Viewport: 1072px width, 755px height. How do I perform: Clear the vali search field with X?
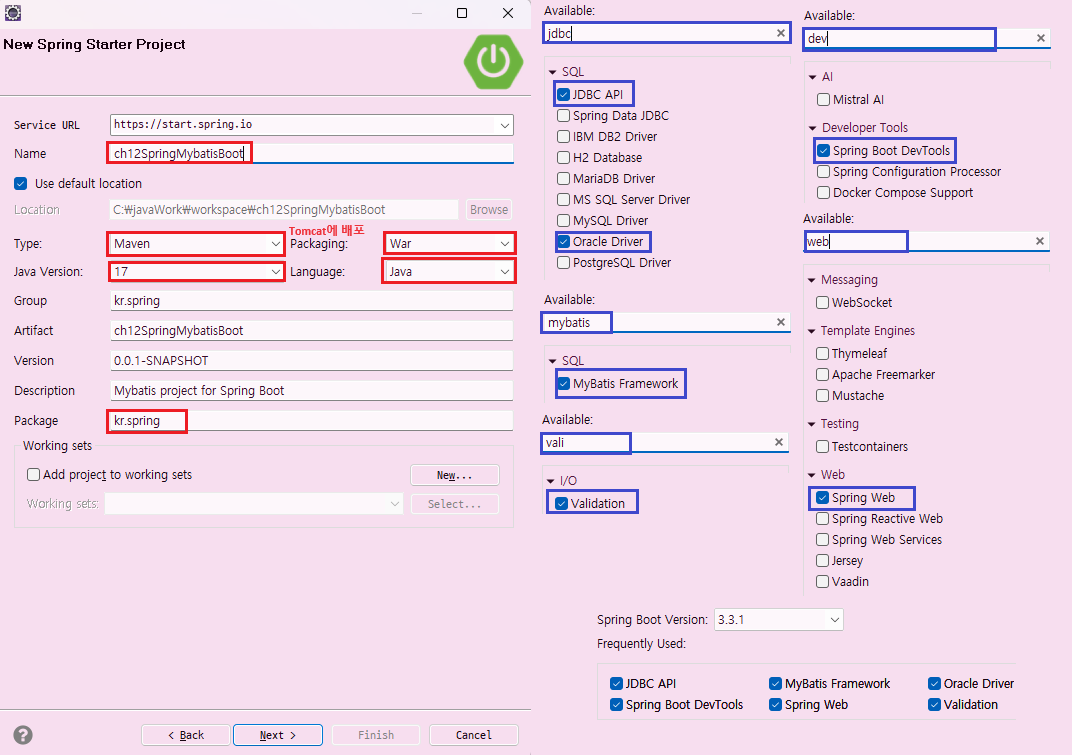tap(779, 442)
